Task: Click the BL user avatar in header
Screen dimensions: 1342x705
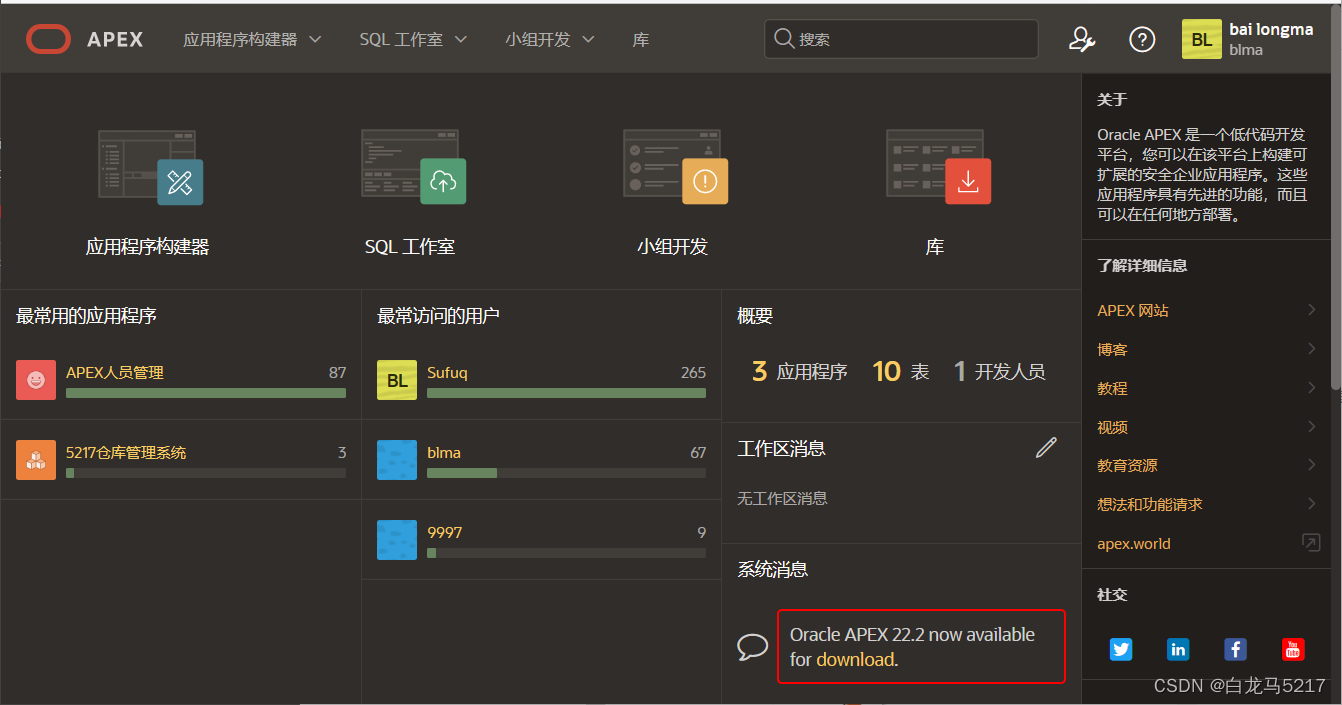Action: coord(1202,39)
